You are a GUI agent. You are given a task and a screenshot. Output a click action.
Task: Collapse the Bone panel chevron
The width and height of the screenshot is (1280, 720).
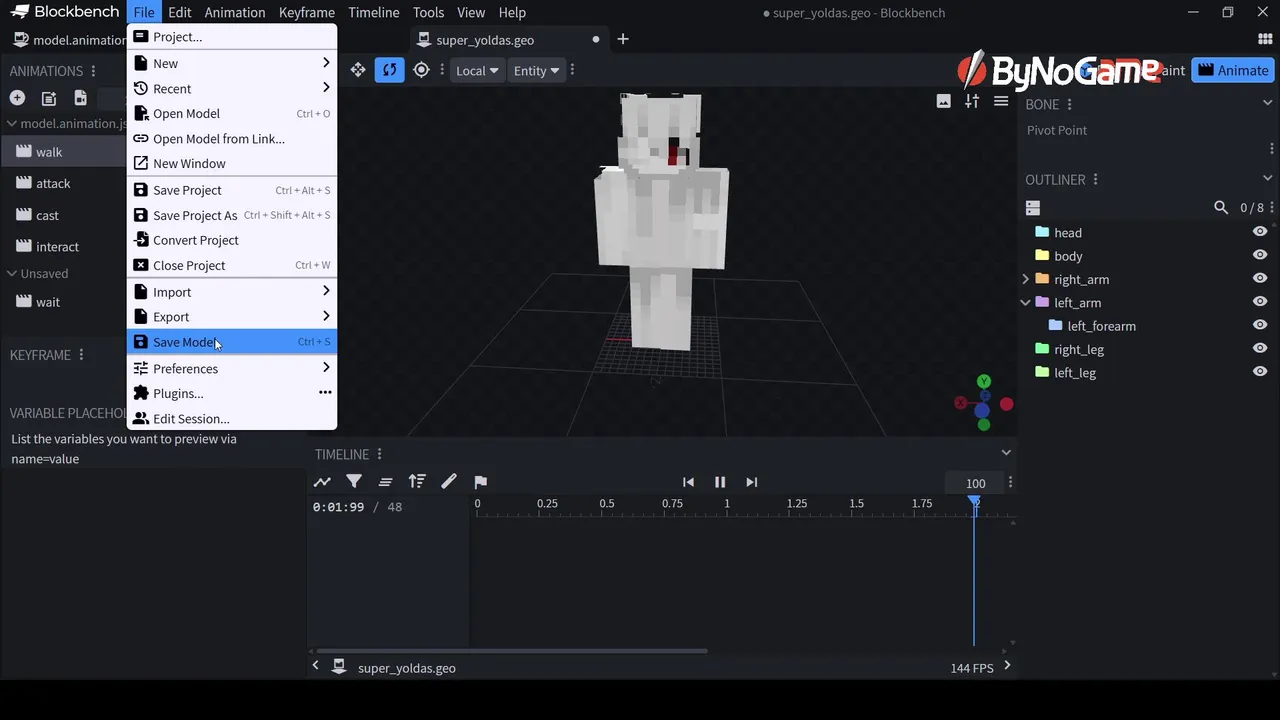(1267, 103)
